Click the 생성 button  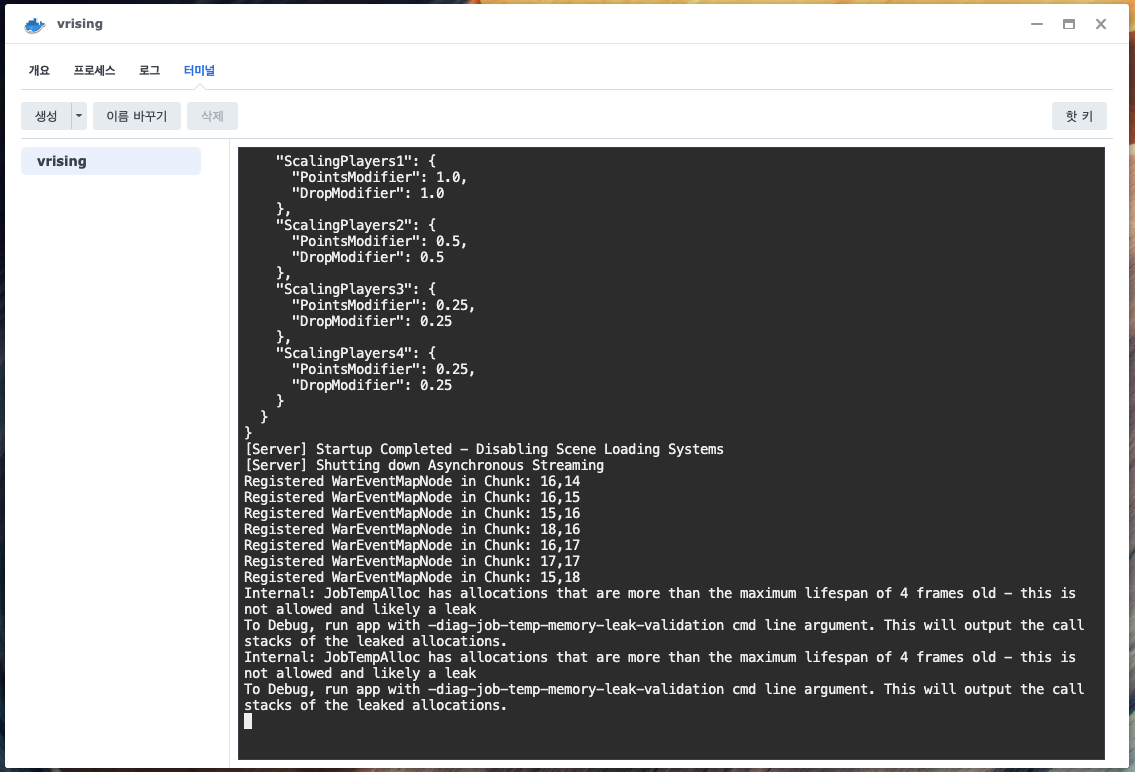46,116
